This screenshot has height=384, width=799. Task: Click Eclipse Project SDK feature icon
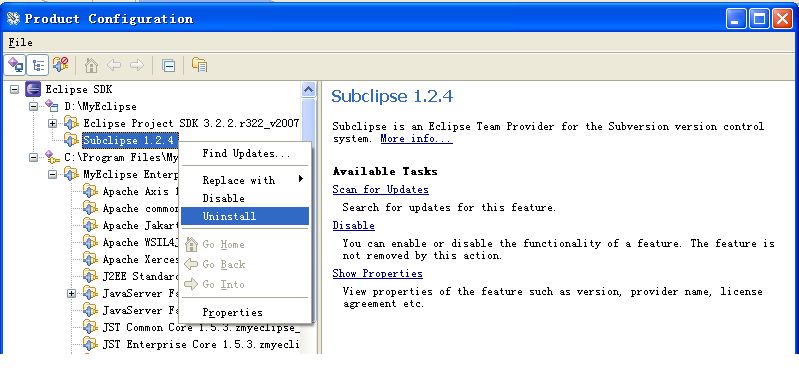tap(71, 123)
